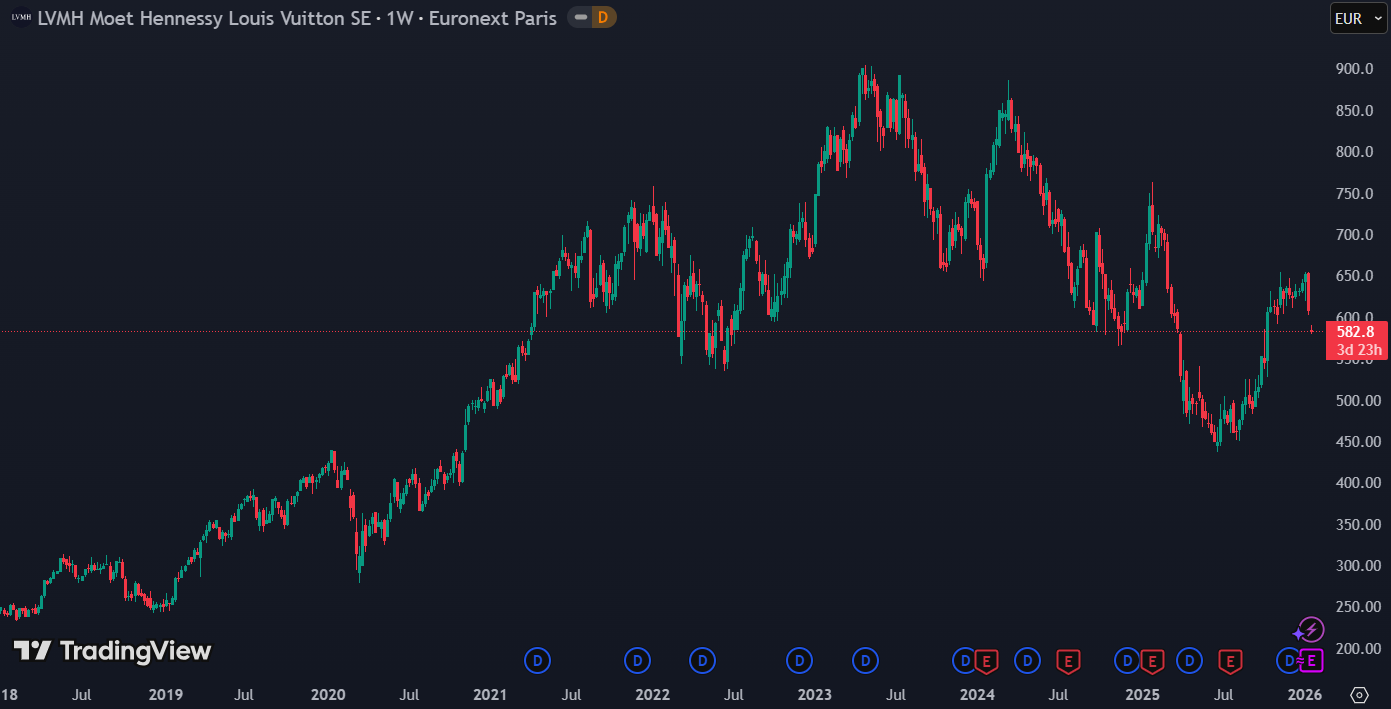Click the 700.00 price axis label
This screenshot has height=709, width=1391.
pos(1354,235)
